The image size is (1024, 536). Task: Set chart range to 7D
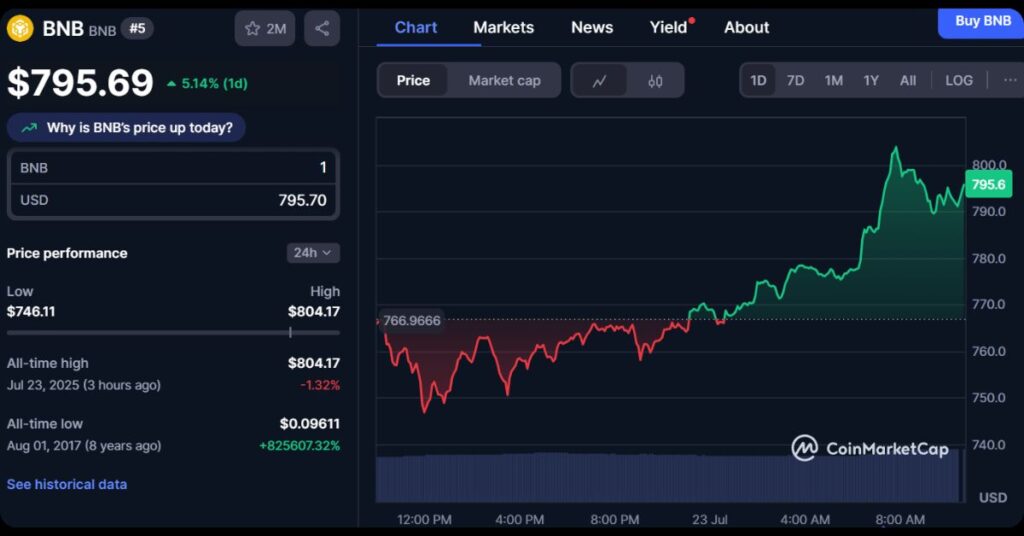point(795,80)
